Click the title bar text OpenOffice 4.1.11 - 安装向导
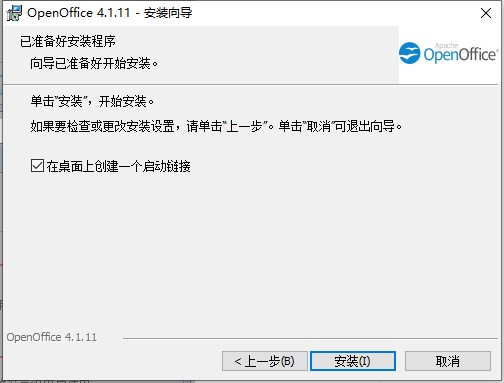The height and width of the screenshot is (383, 504). (110, 13)
